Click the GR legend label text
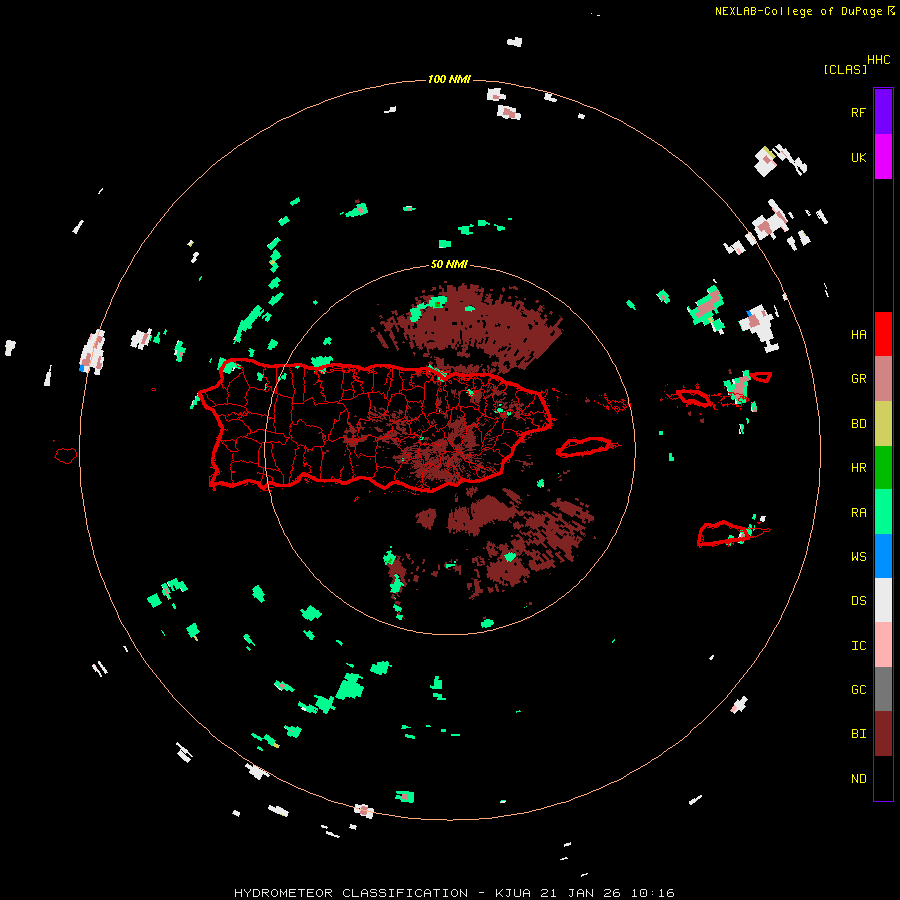Screen dimensions: 900x900 pos(859,379)
